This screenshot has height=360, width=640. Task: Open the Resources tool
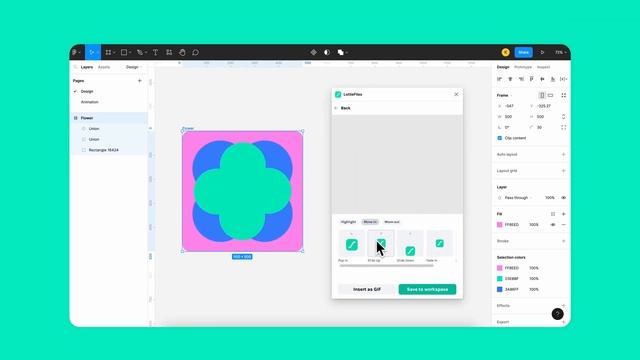coord(169,52)
